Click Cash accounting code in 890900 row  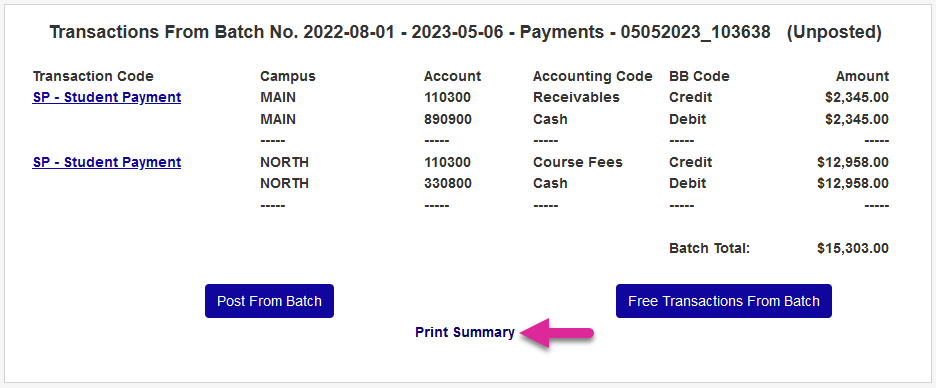point(550,119)
